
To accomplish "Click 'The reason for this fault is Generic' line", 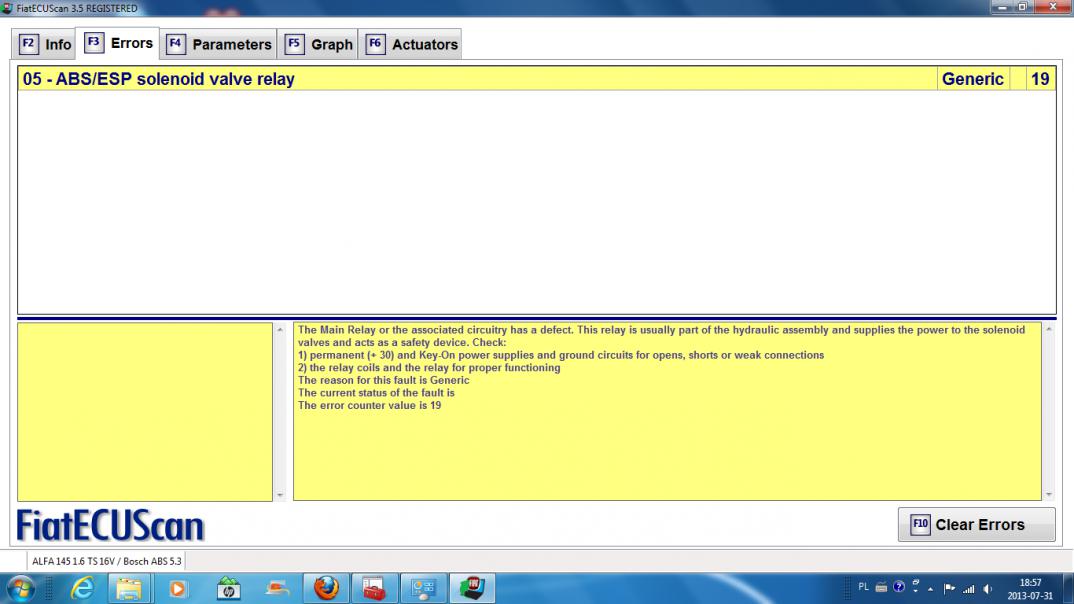I will [384, 380].
